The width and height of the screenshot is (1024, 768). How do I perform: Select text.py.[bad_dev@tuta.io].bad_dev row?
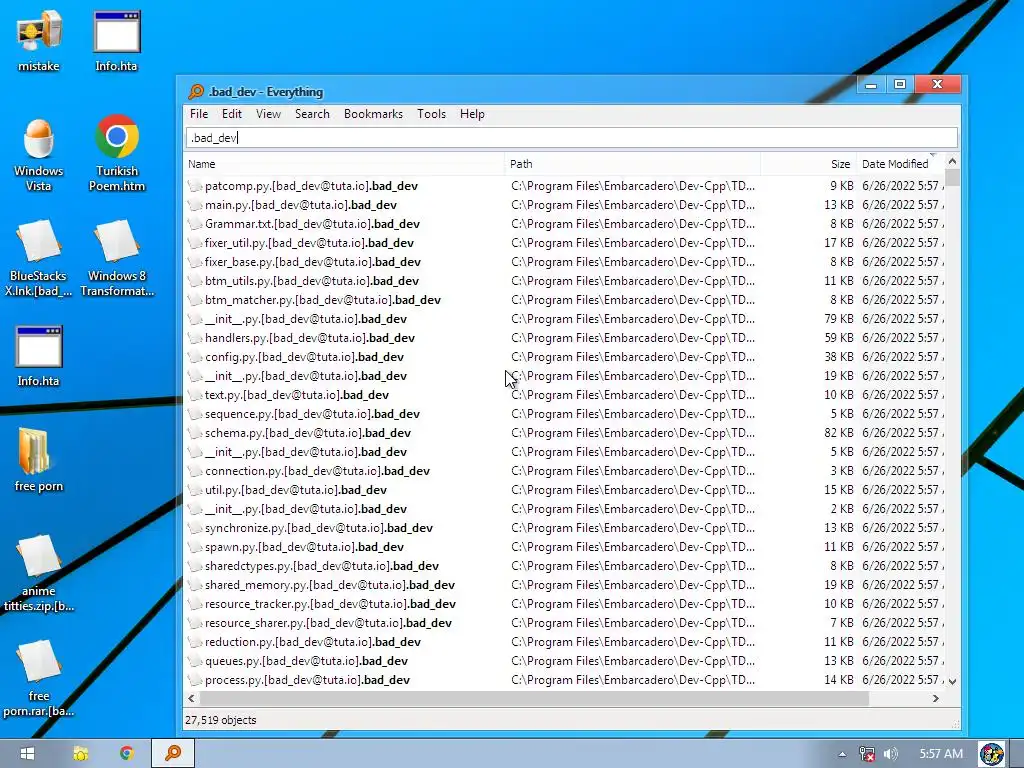(x=564, y=395)
